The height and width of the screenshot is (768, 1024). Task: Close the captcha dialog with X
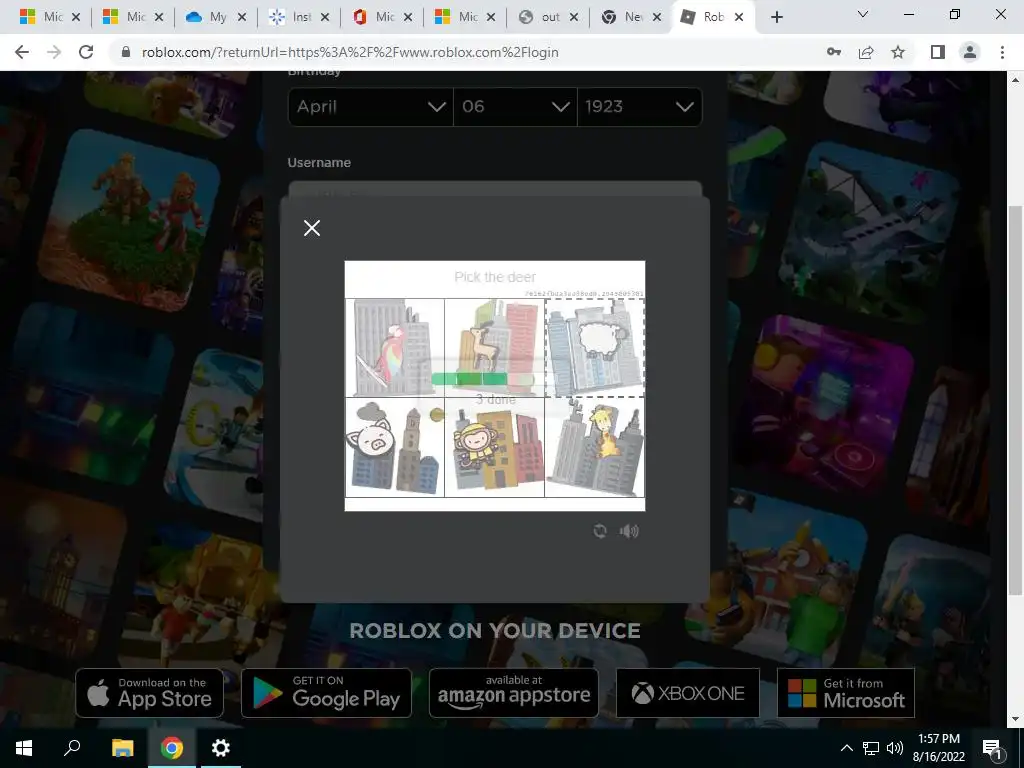312,228
